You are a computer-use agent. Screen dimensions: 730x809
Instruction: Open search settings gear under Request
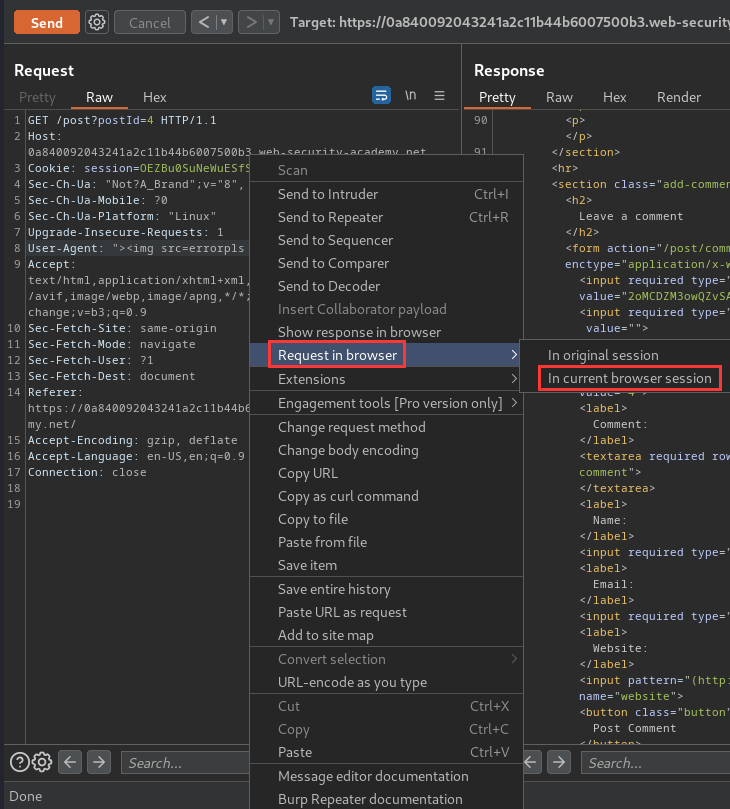42,762
